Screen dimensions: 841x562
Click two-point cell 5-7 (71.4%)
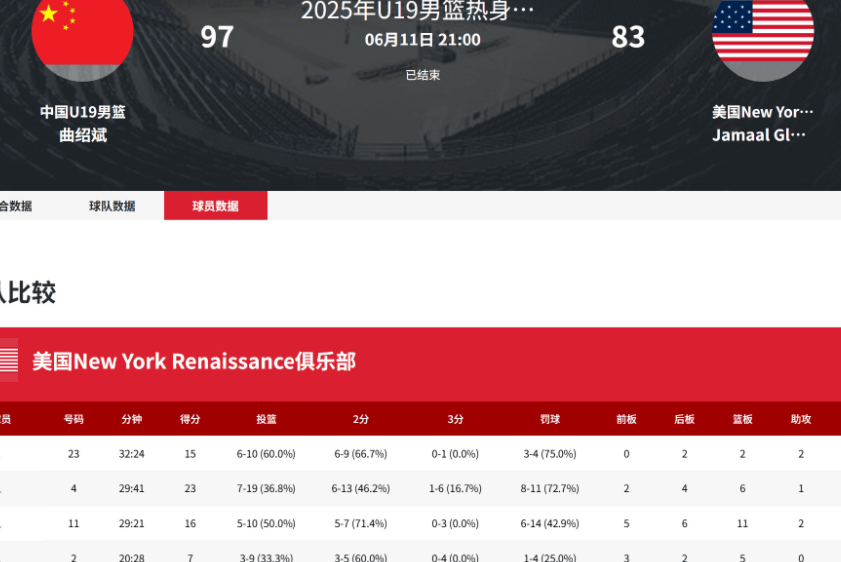click(360, 523)
